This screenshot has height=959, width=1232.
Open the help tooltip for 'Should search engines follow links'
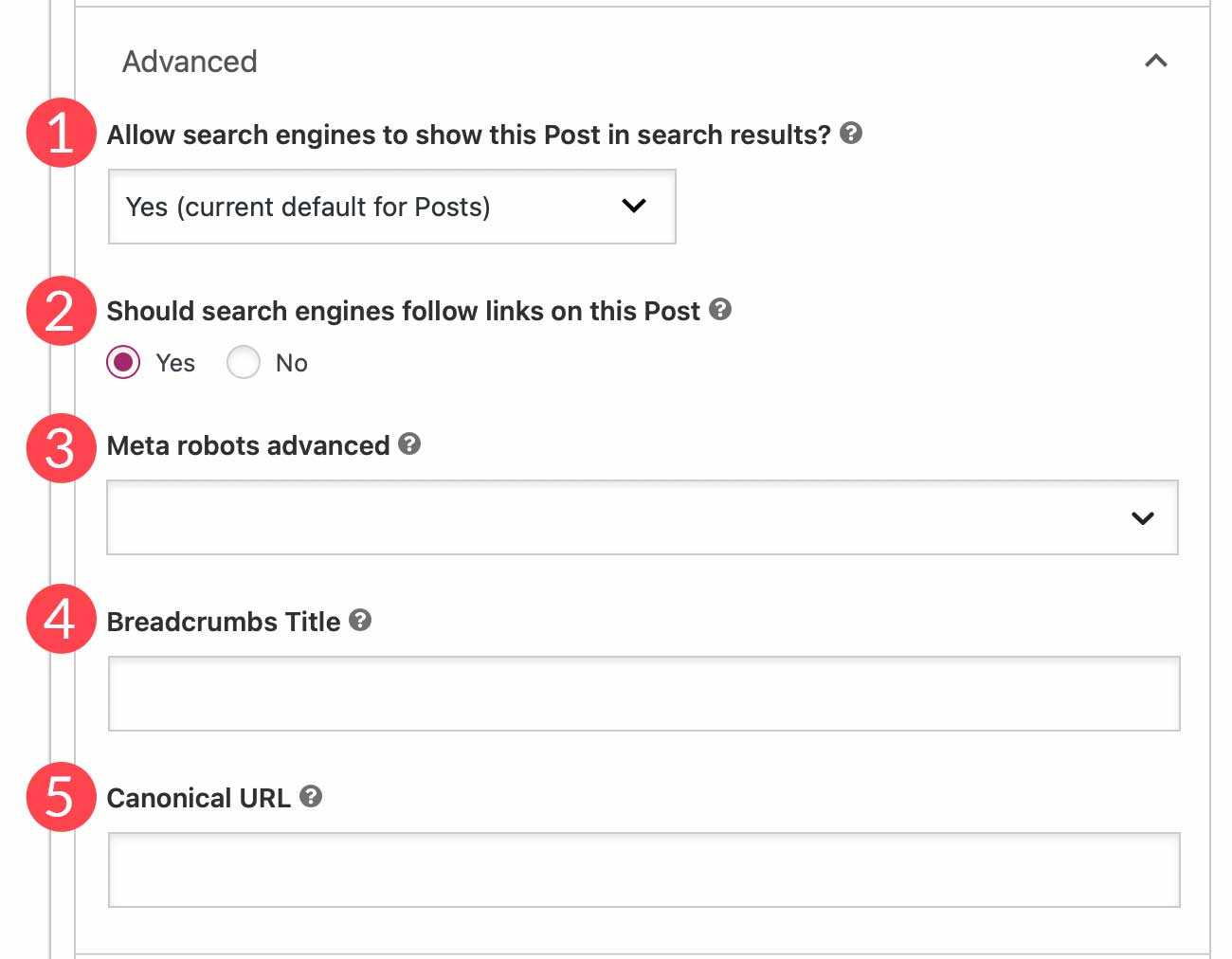[721, 310]
